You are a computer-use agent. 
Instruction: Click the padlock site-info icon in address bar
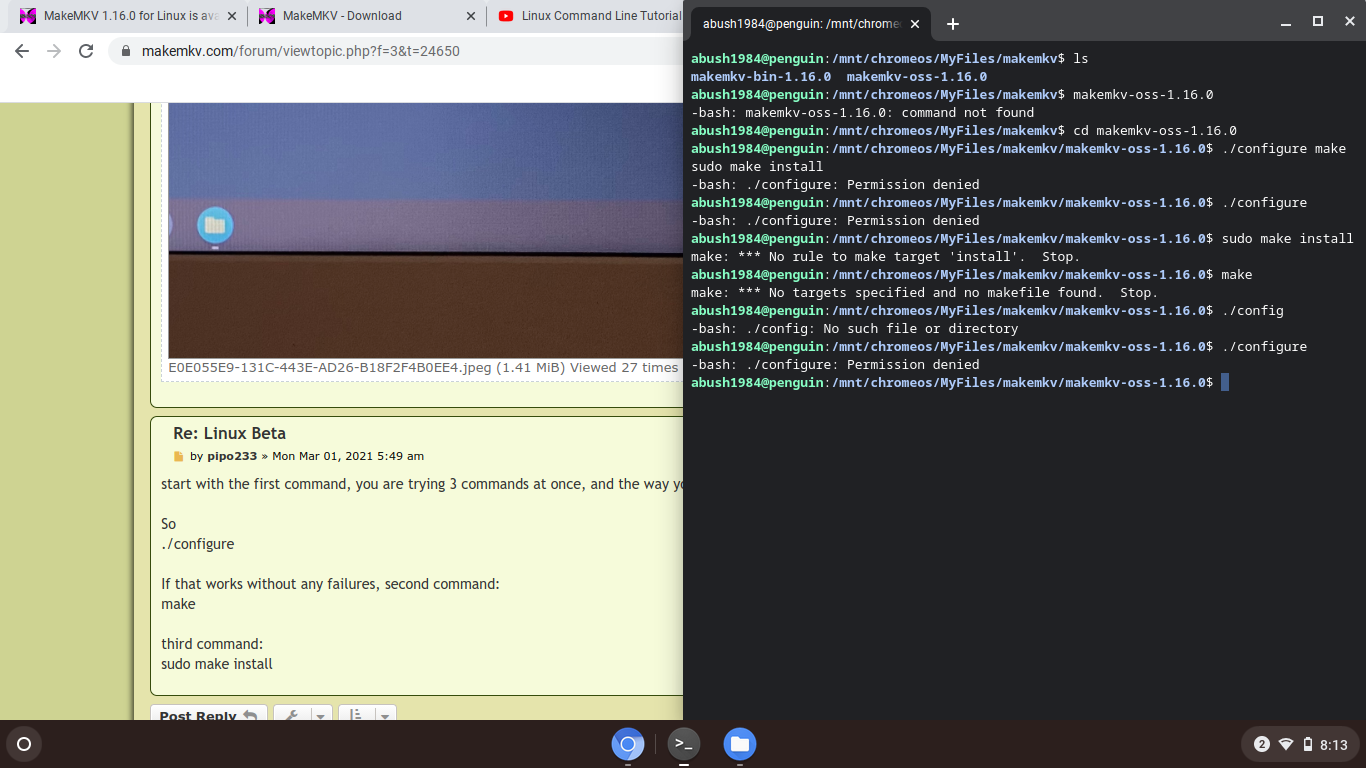point(126,51)
